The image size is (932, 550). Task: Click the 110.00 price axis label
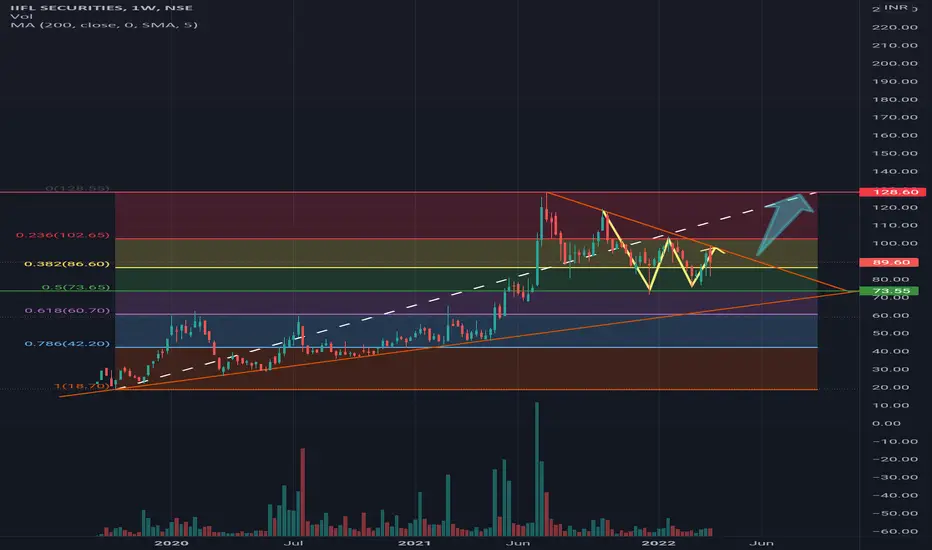(x=895, y=225)
